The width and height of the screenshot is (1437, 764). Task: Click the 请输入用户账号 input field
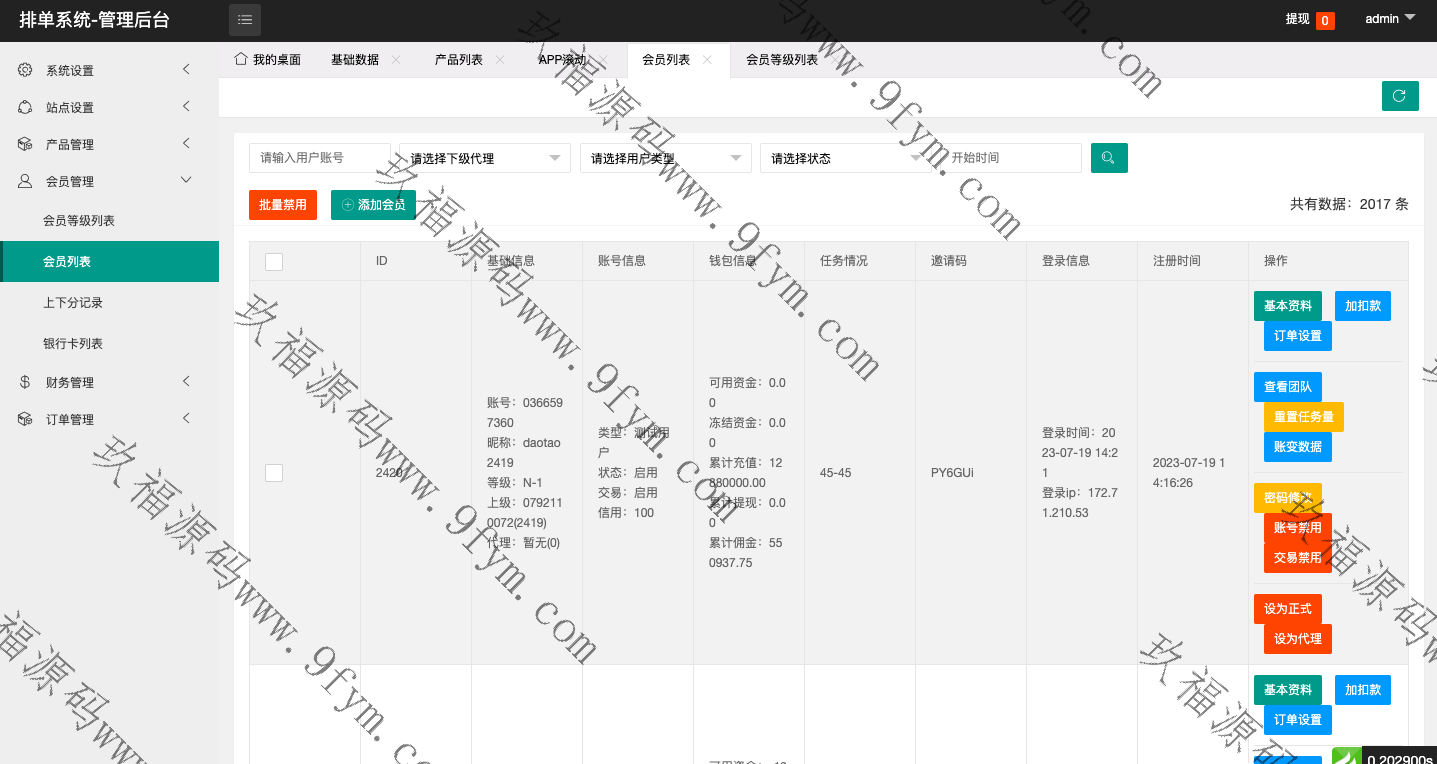tap(319, 158)
